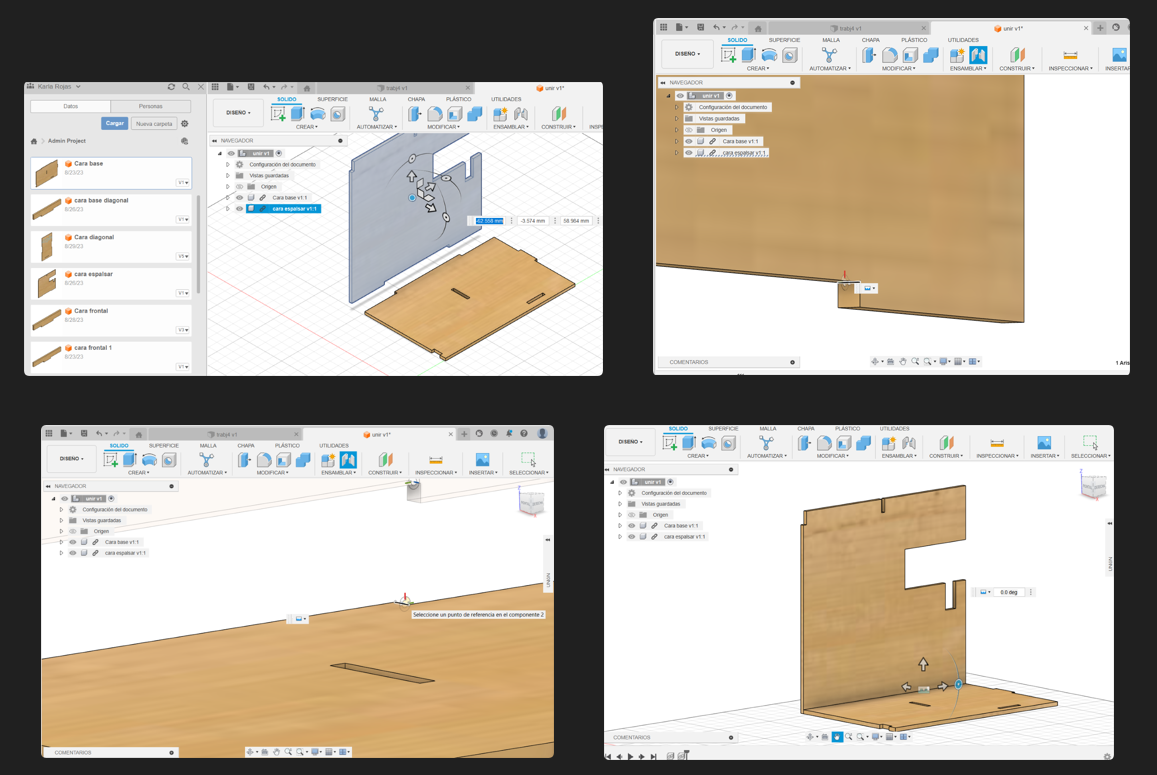The height and width of the screenshot is (775, 1157).
Task: Pick the Hole tool in the data-panel window
Action: pos(338,114)
